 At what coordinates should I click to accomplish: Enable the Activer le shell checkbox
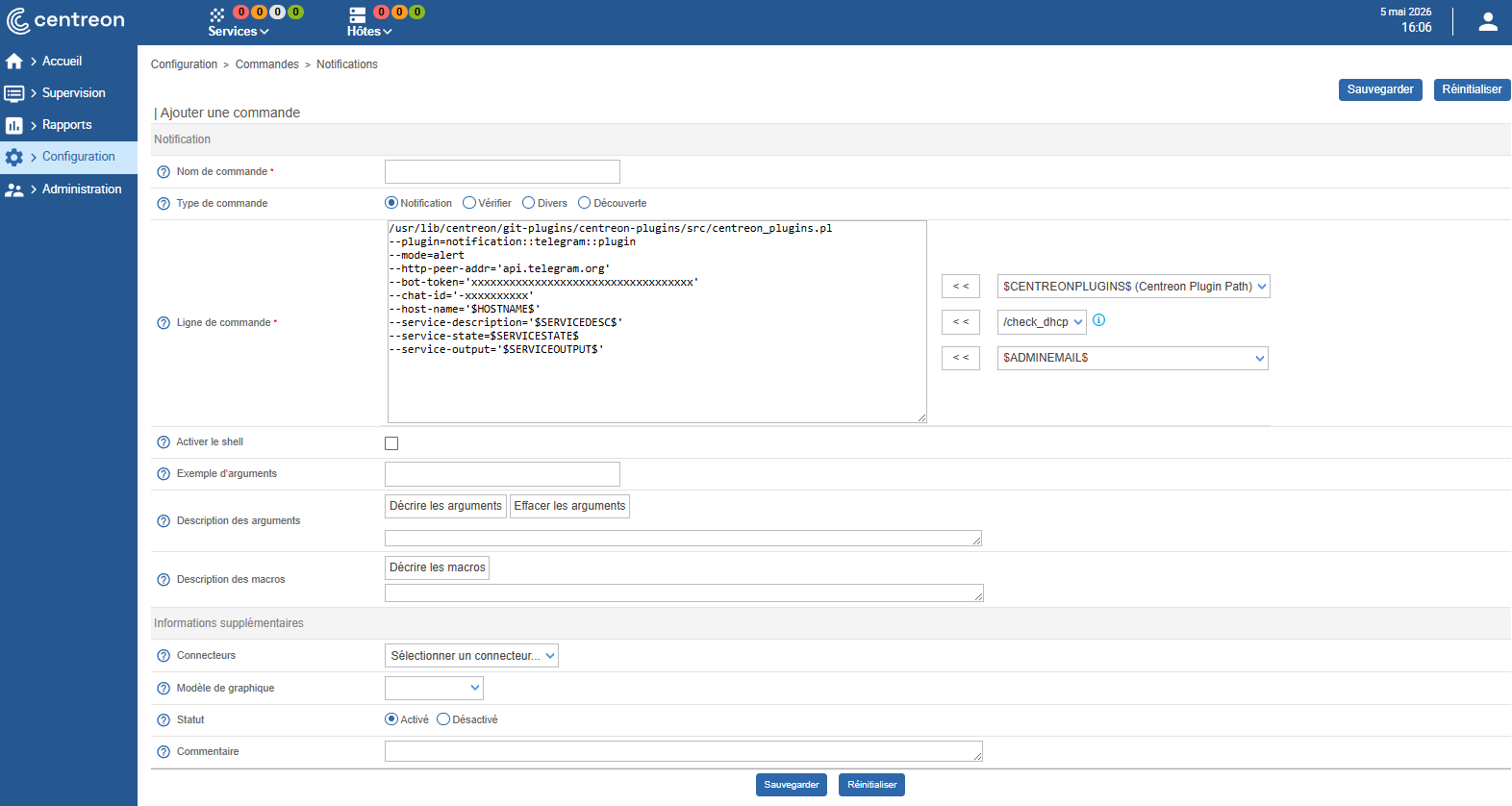[391, 443]
